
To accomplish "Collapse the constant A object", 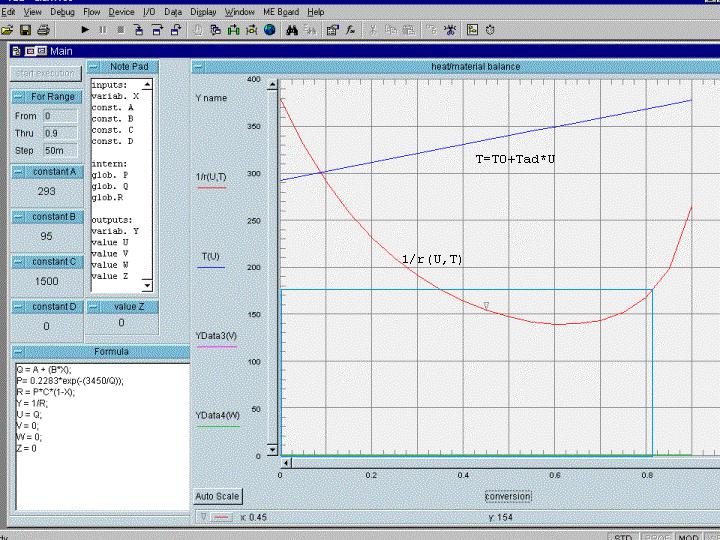I will (19, 171).
